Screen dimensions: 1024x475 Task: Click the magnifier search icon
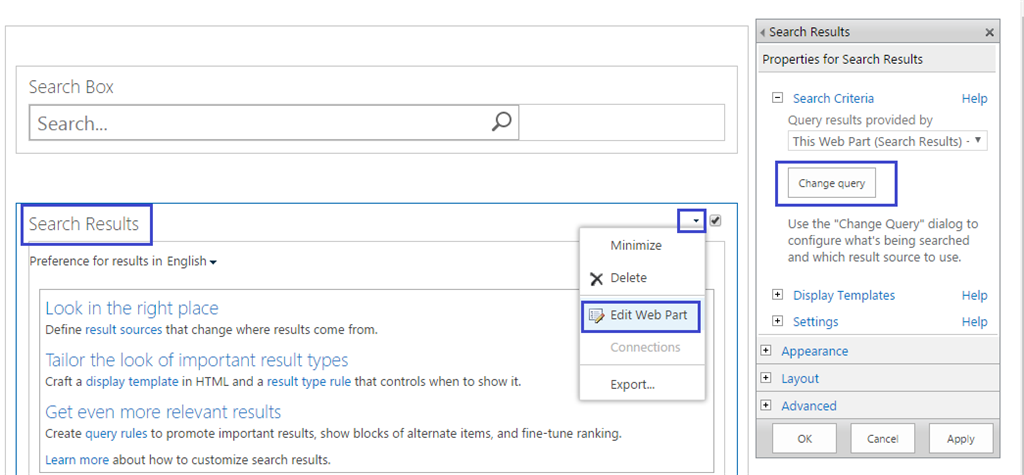pos(502,123)
